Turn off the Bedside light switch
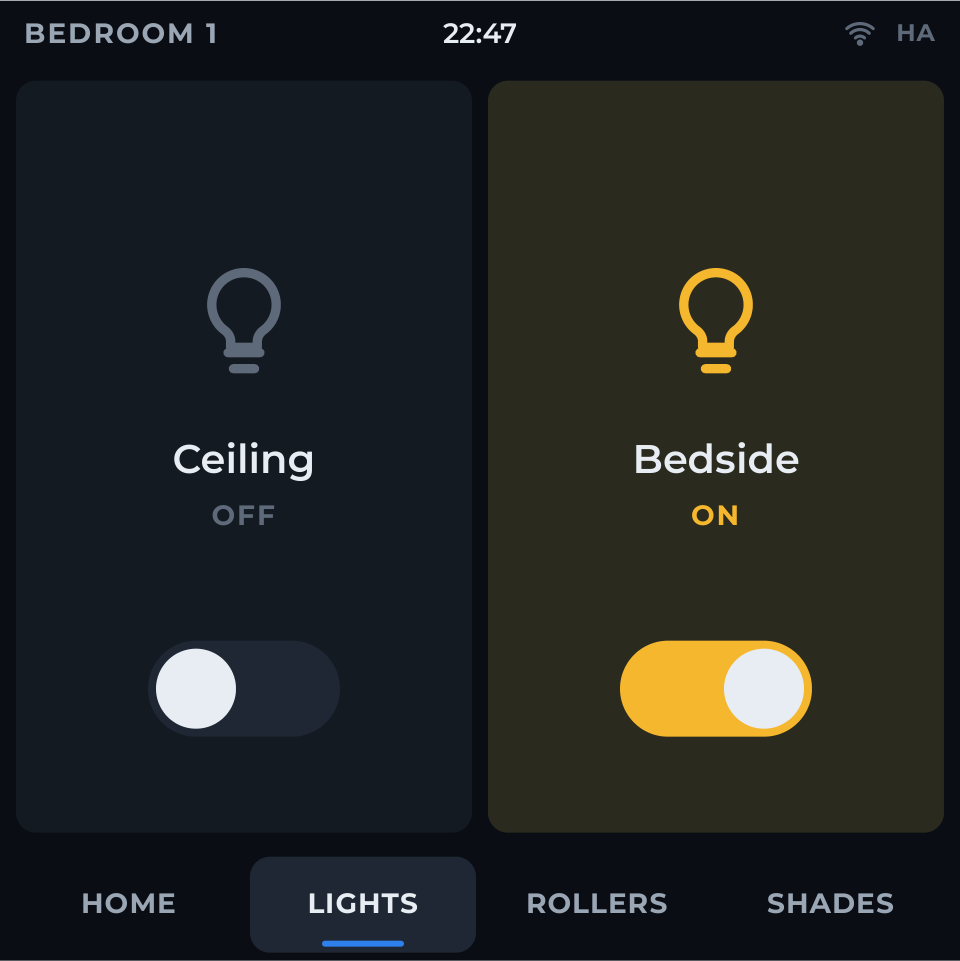This screenshot has width=960, height=961. click(x=715, y=688)
